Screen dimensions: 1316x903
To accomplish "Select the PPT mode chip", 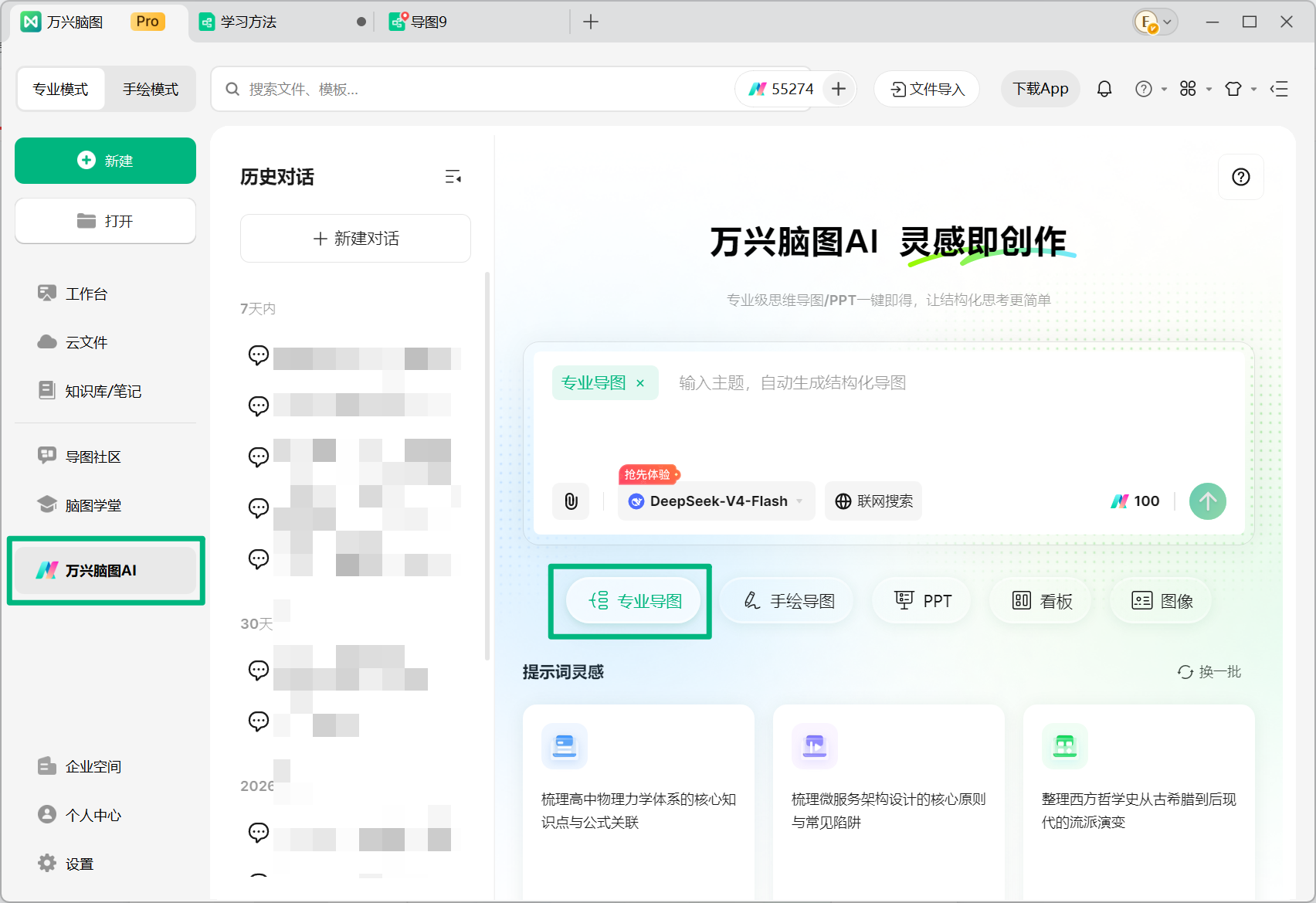I will [922, 601].
